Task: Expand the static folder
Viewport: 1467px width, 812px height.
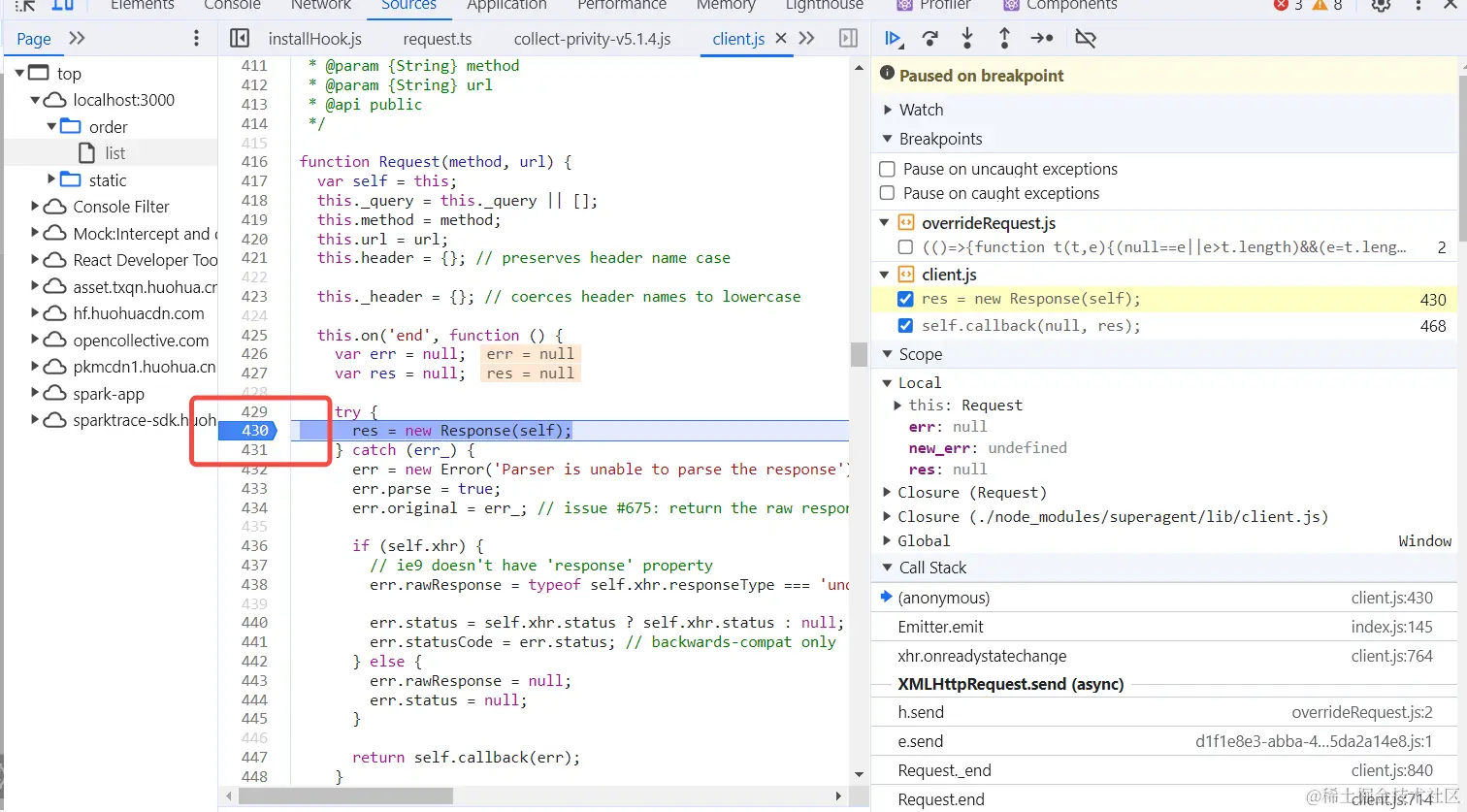Action: [x=51, y=179]
